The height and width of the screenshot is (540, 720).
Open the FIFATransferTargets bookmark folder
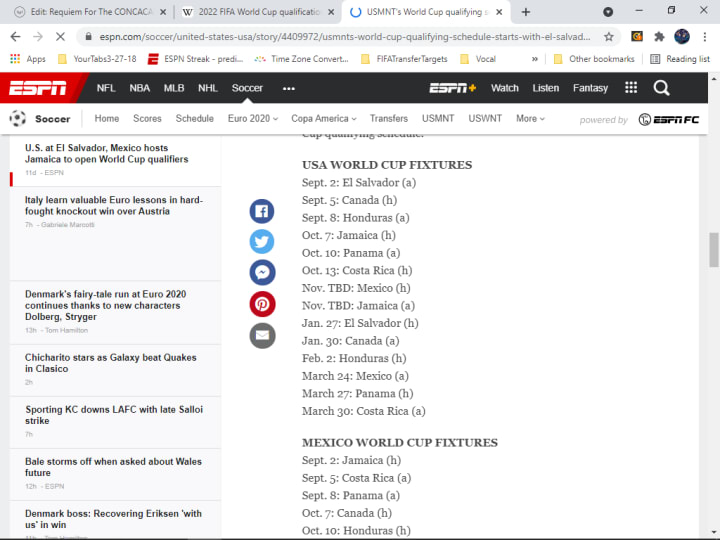404,59
